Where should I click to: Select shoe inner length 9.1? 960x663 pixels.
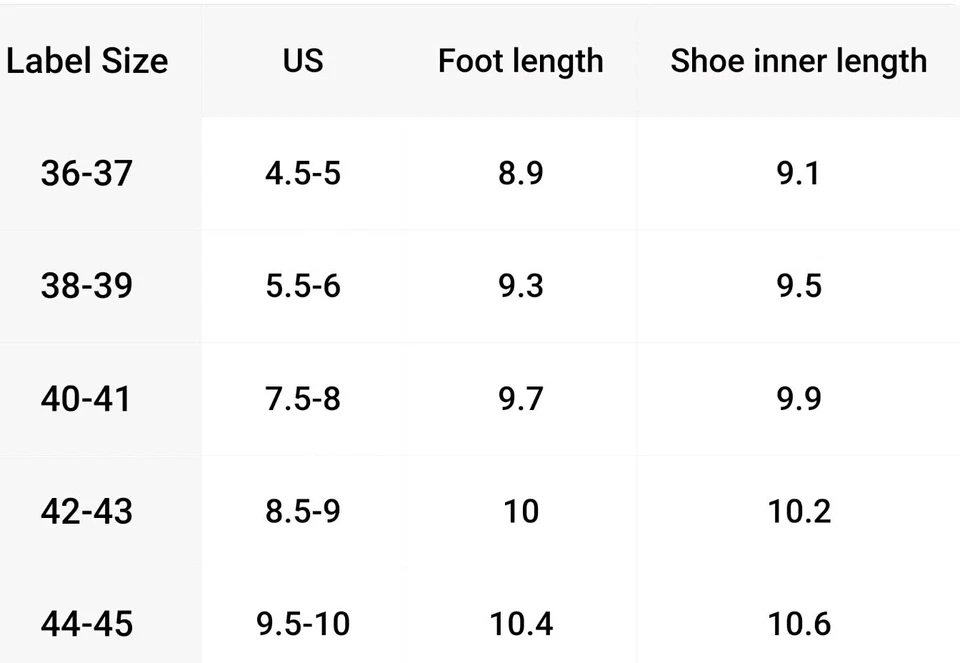(798, 174)
